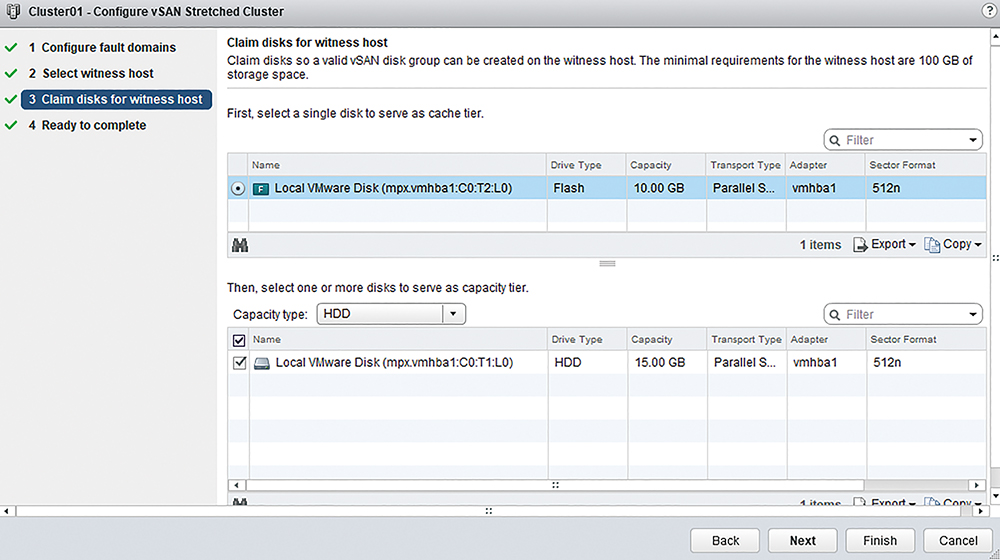Sort capacity tier table by Capacity column
This screenshot has width=1000, height=560.
(667, 340)
